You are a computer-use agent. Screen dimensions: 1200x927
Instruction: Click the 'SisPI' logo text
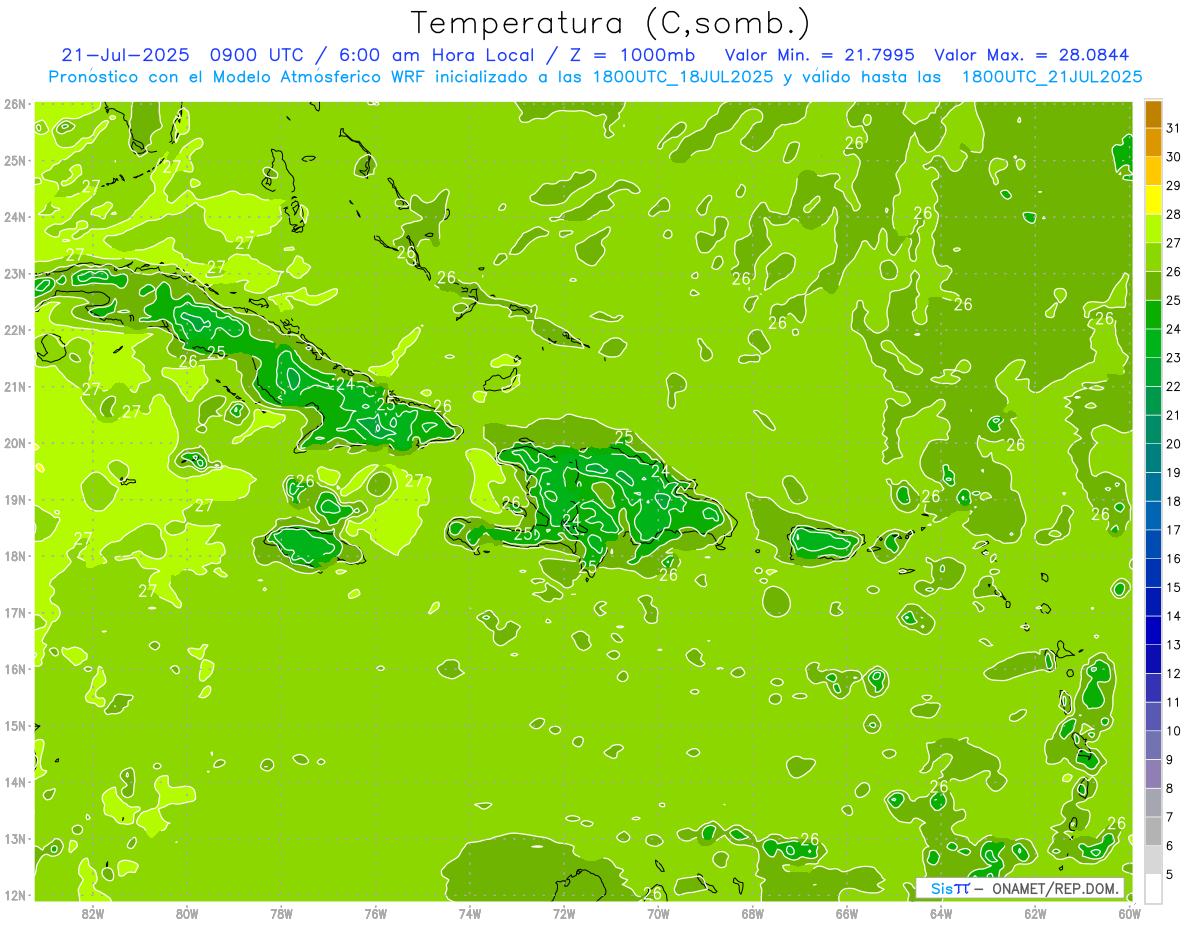click(950, 888)
